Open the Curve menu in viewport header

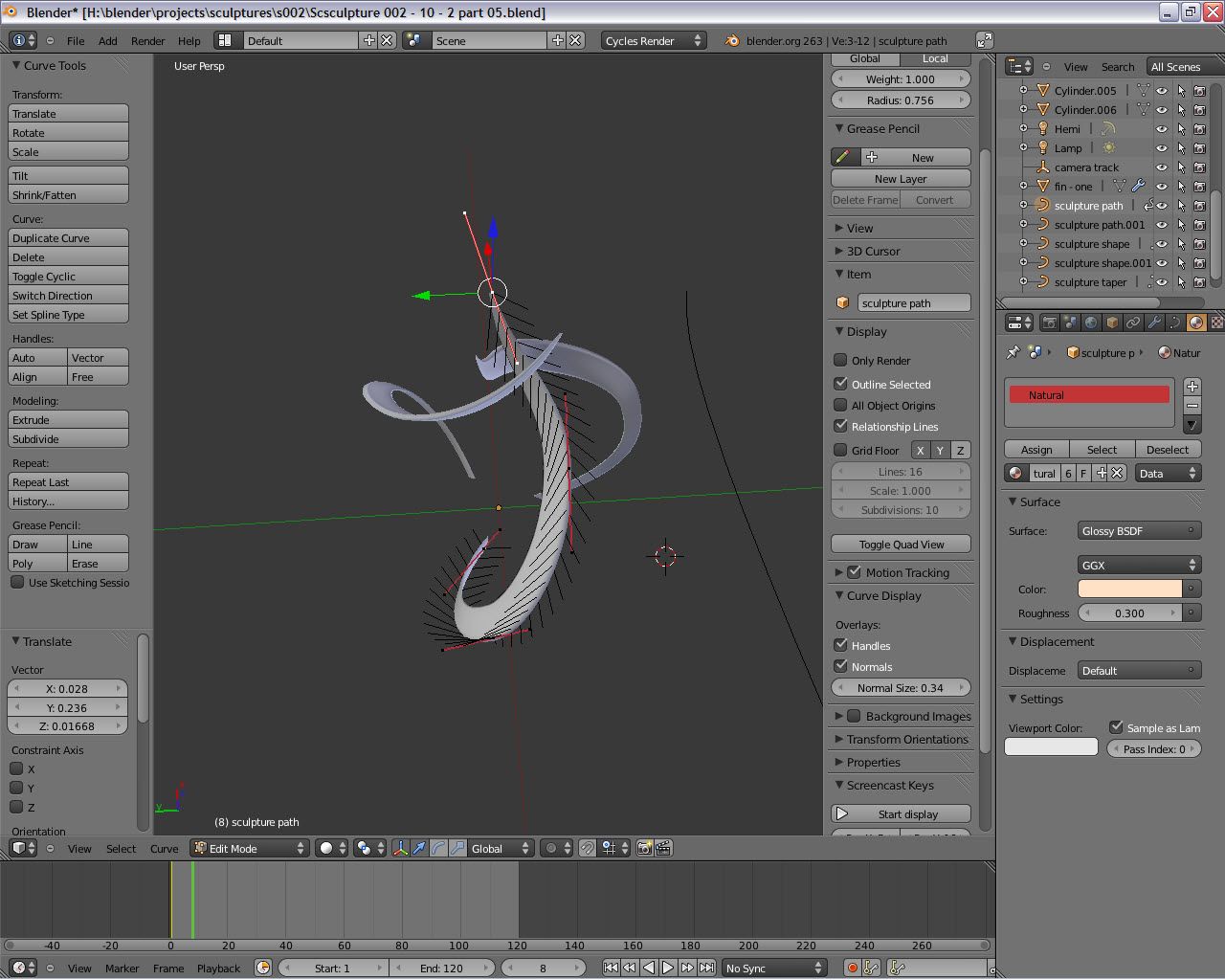pyautogui.click(x=164, y=849)
